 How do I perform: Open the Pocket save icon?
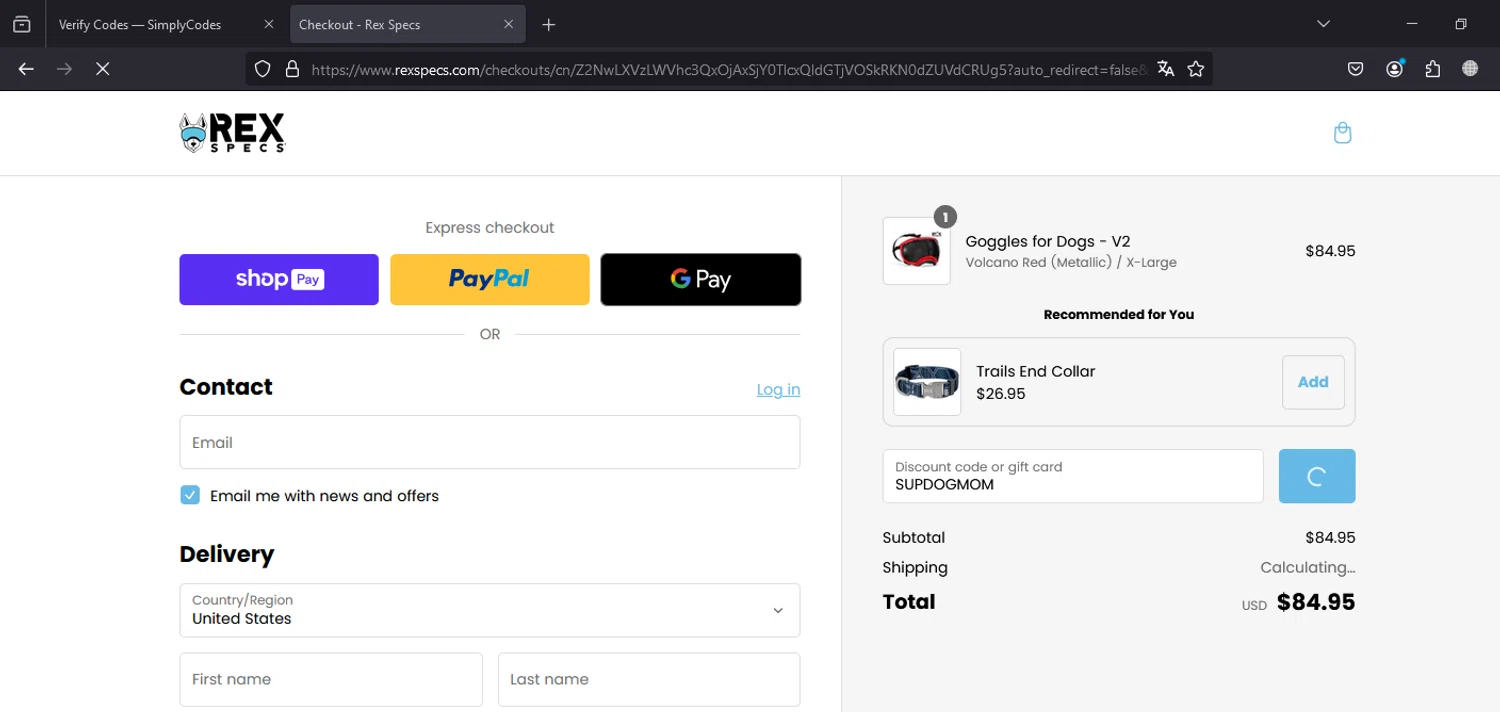point(1355,69)
